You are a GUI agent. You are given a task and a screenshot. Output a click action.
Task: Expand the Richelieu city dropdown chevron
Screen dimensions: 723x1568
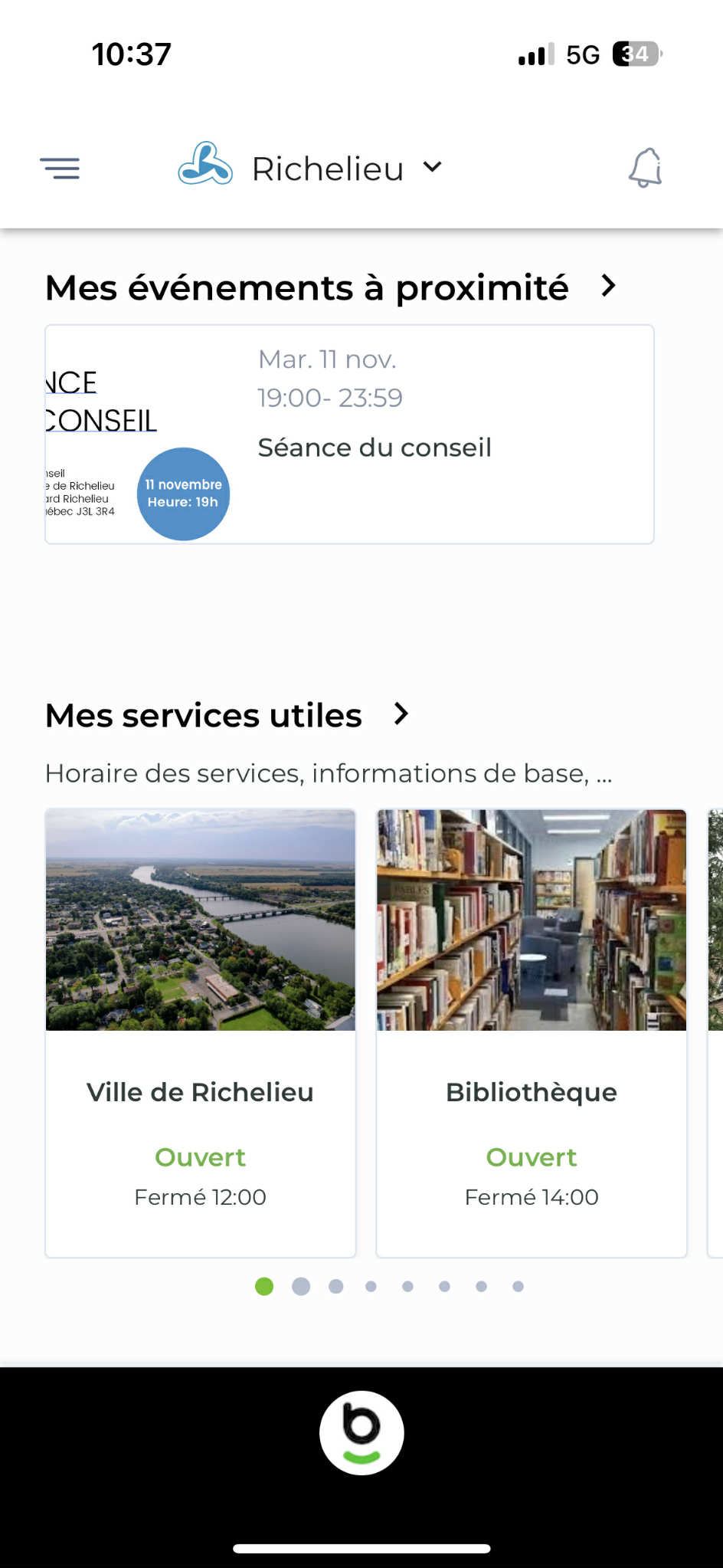point(433,166)
